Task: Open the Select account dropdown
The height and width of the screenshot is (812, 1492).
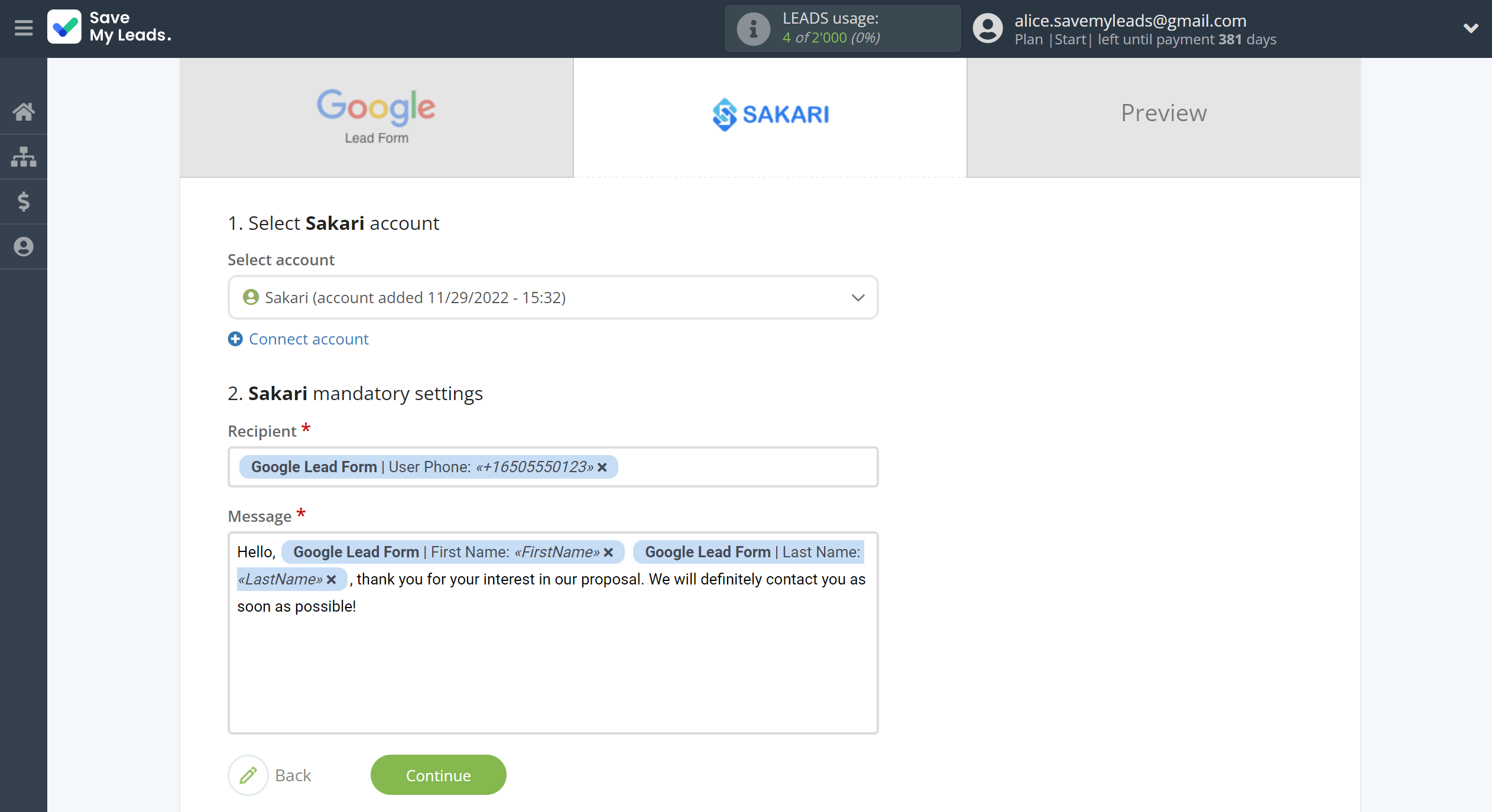Action: [x=553, y=297]
